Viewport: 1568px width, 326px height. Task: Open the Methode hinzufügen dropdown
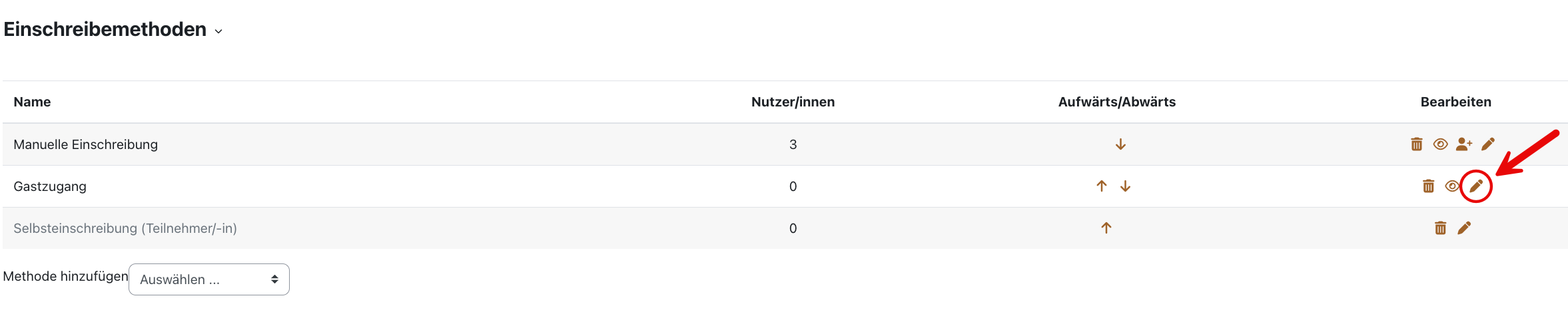tap(209, 279)
